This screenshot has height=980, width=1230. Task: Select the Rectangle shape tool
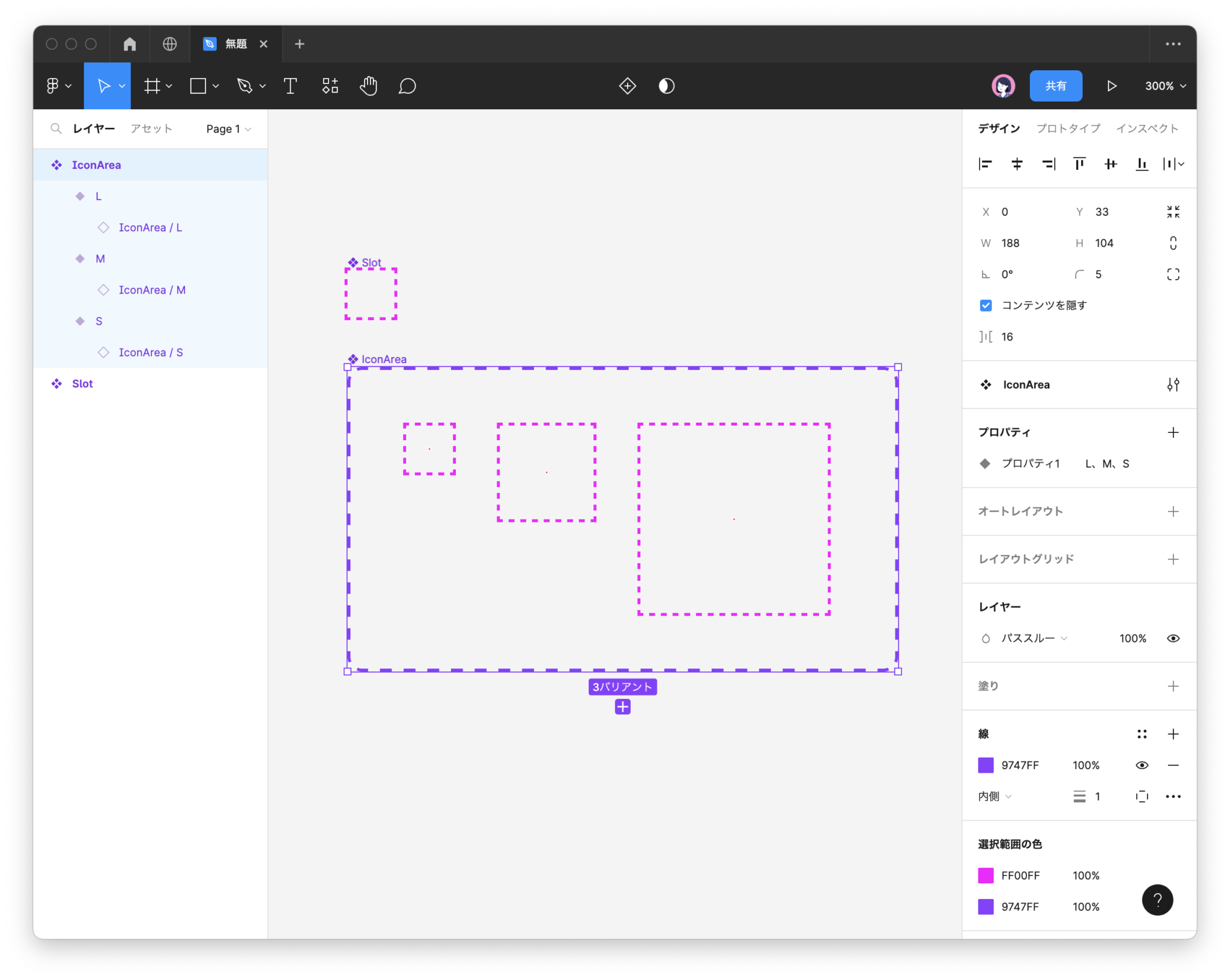198,86
